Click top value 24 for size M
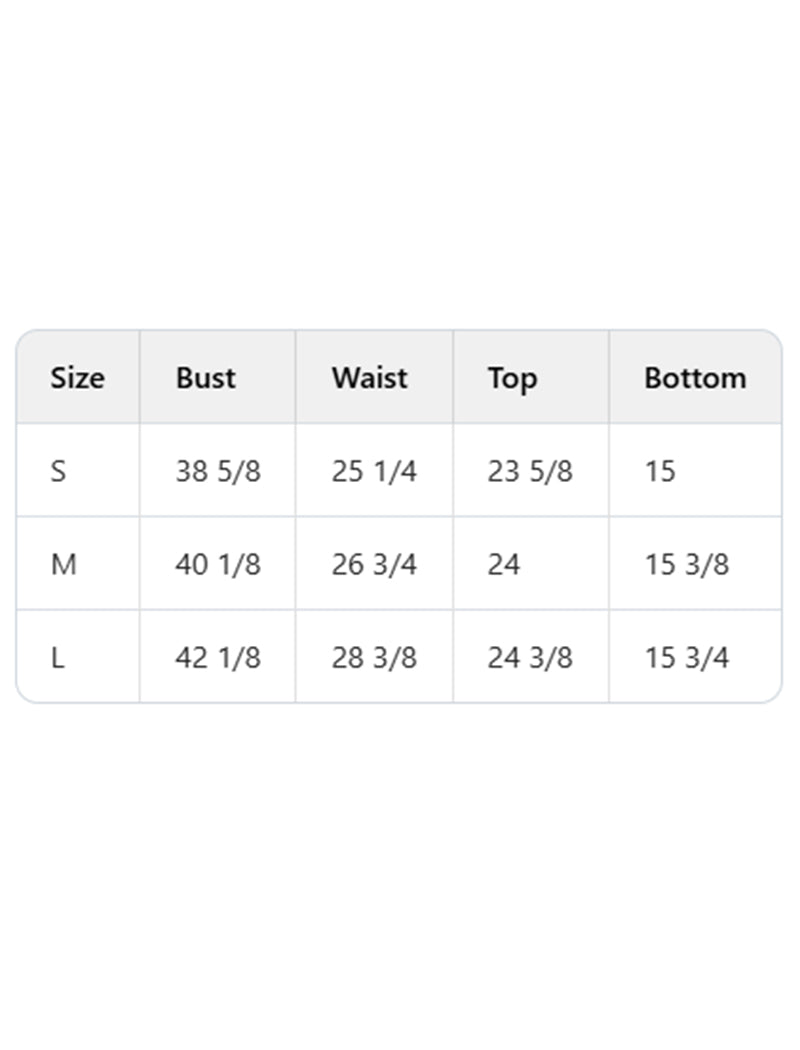 (x=504, y=565)
